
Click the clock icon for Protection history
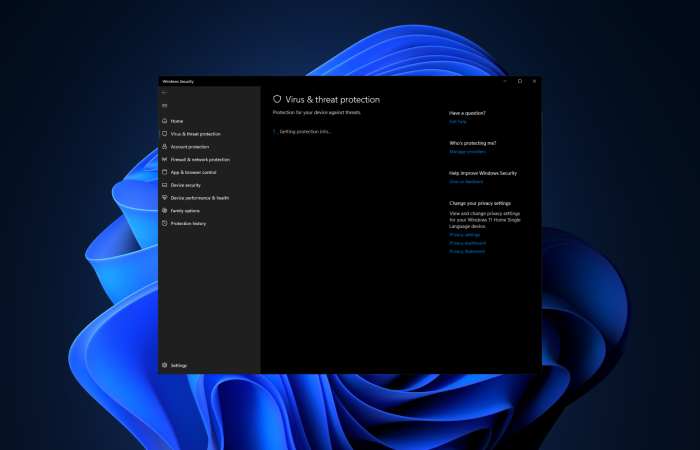(x=164, y=223)
